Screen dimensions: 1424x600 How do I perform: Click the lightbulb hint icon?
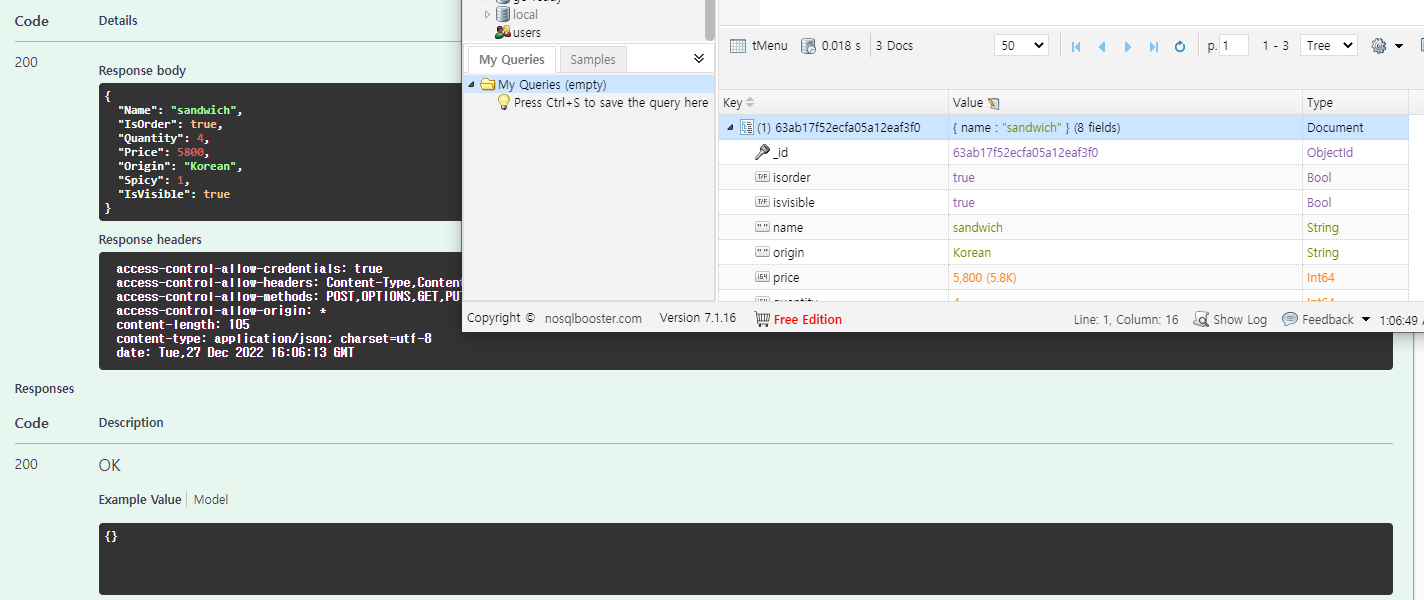point(504,102)
